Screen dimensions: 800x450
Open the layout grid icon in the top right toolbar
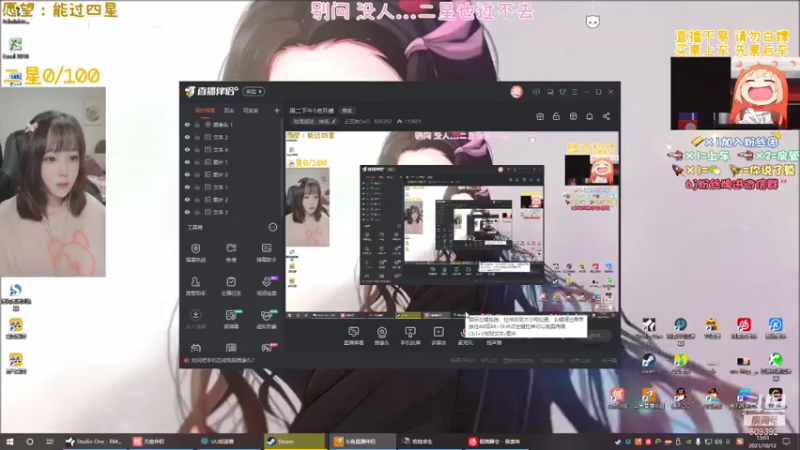click(573, 117)
